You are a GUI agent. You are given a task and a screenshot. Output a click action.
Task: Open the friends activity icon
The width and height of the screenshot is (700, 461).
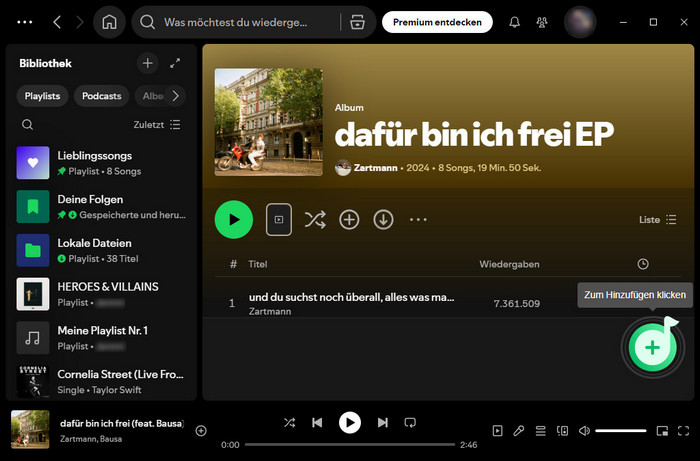click(x=542, y=22)
